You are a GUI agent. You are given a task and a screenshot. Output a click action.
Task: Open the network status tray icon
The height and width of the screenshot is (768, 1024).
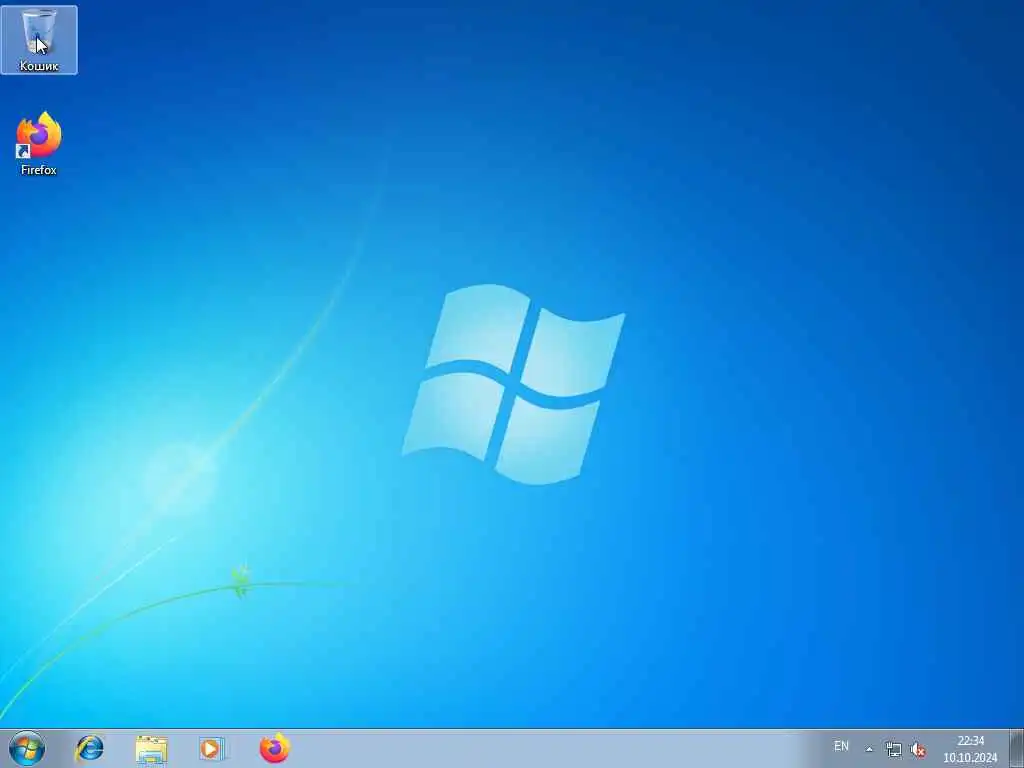tap(893, 749)
